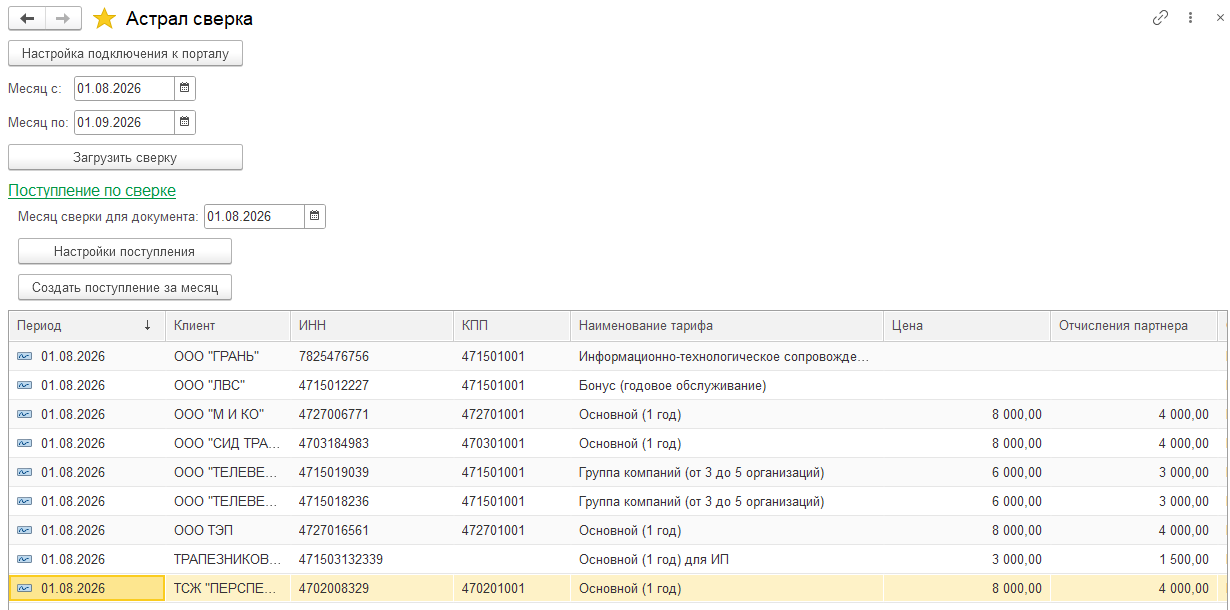Open calendar picker for 'Месяц по' field
Image resolution: width=1230 pixels, height=610 pixels.
184,122
